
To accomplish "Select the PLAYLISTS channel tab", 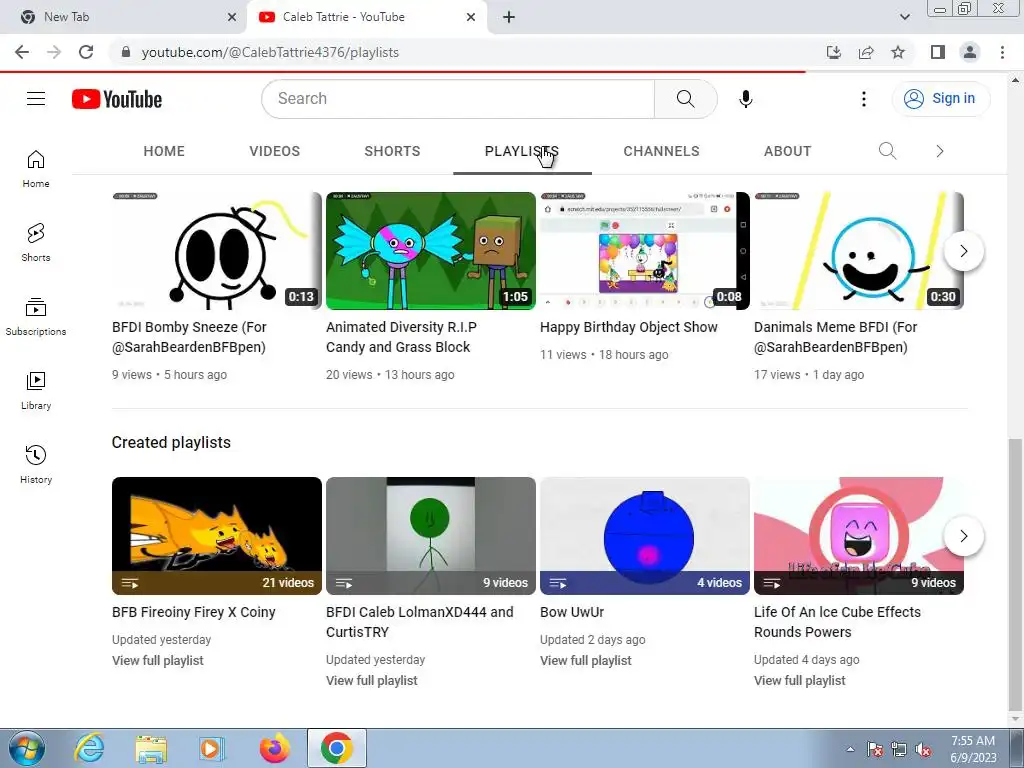I will pyautogui.click(x=522, y=151).
